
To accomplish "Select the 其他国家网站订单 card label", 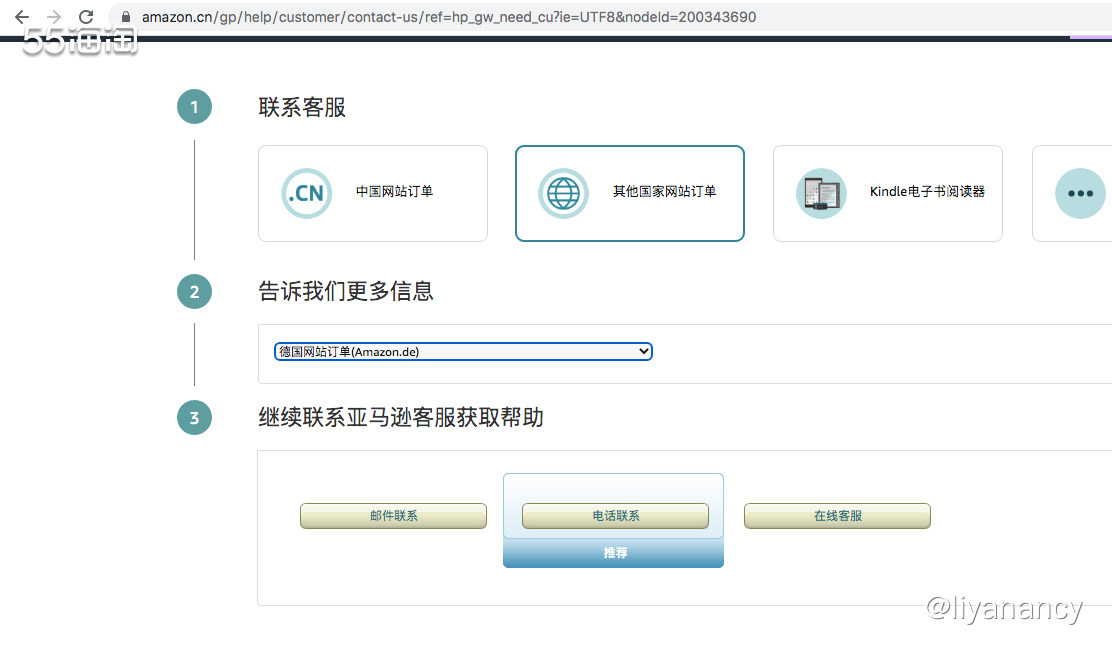I will click(x=664, y=192).
